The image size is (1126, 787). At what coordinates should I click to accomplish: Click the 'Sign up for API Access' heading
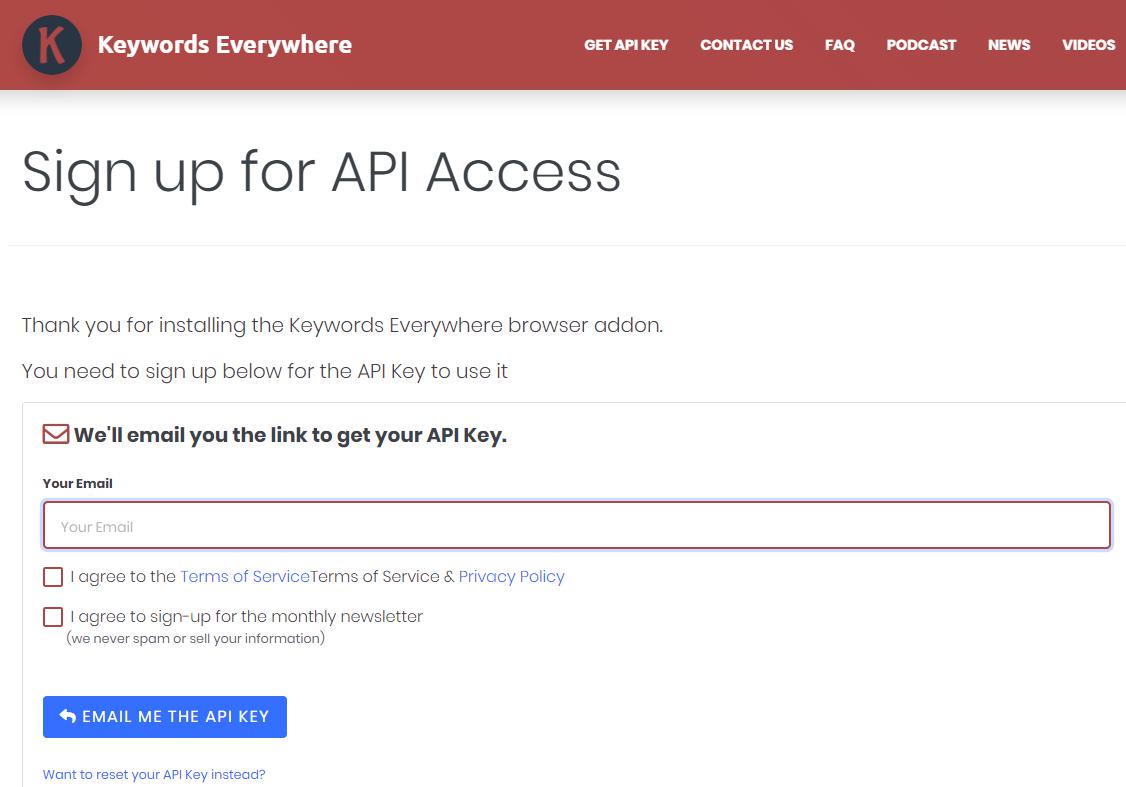tap(321, 172)
